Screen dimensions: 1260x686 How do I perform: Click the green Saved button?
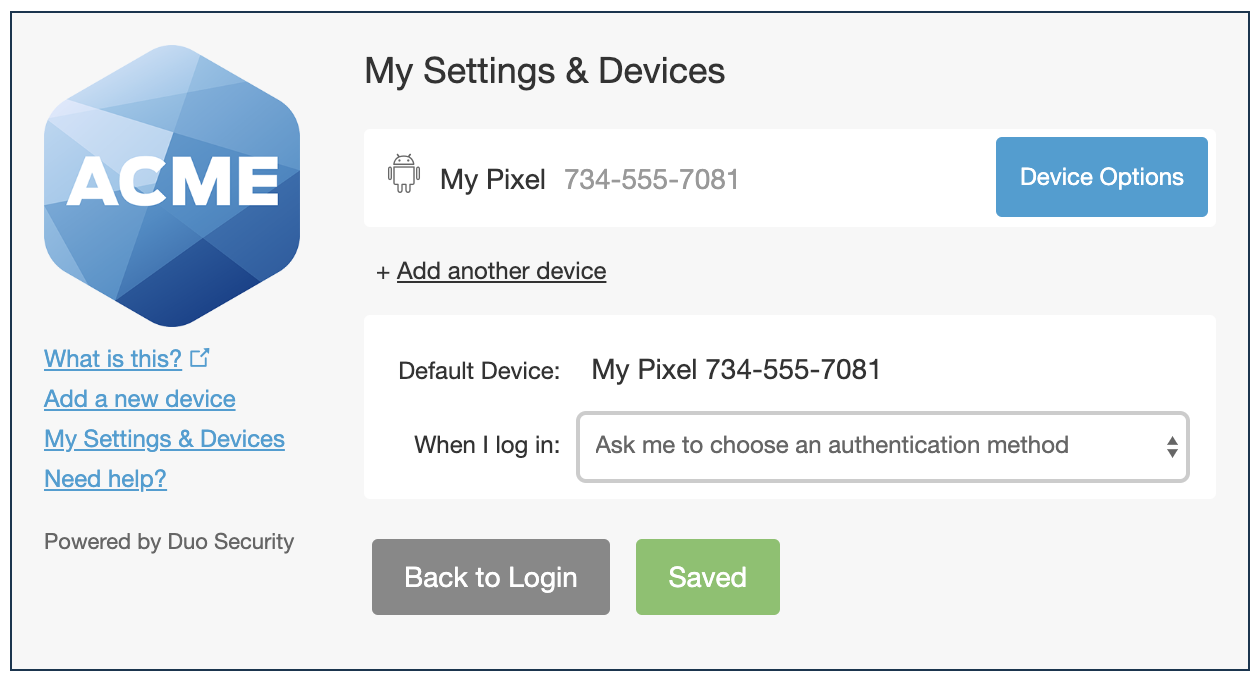pos(707,576)
